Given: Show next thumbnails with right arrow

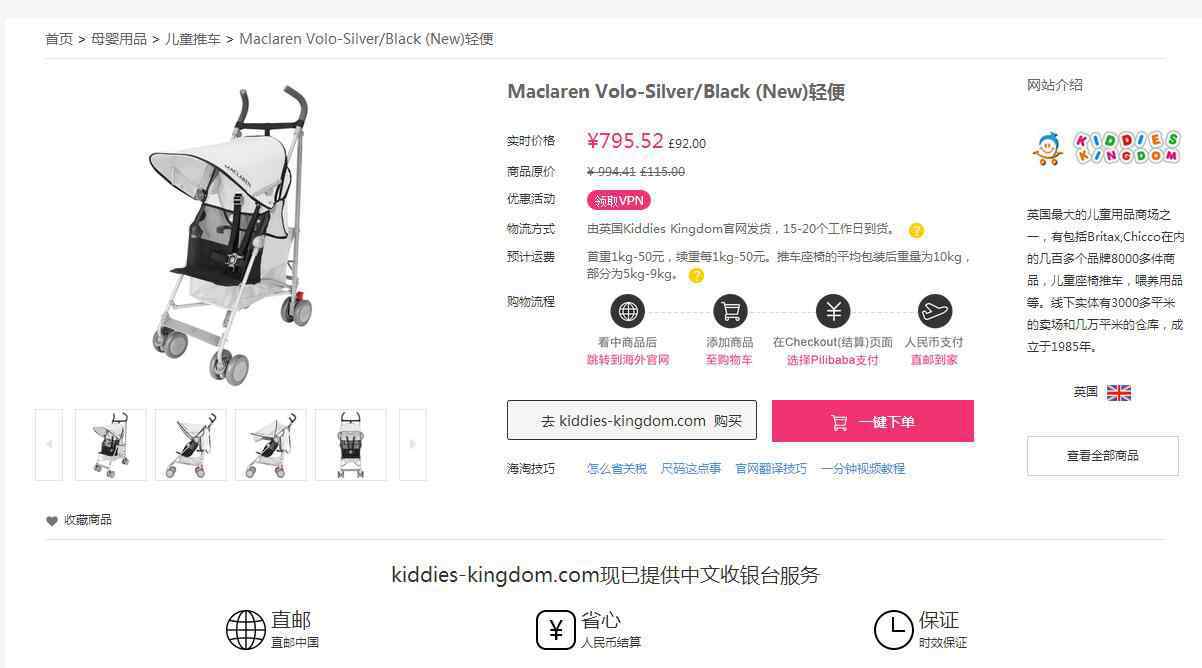Looking at the screenshot, I should (413, 444).
